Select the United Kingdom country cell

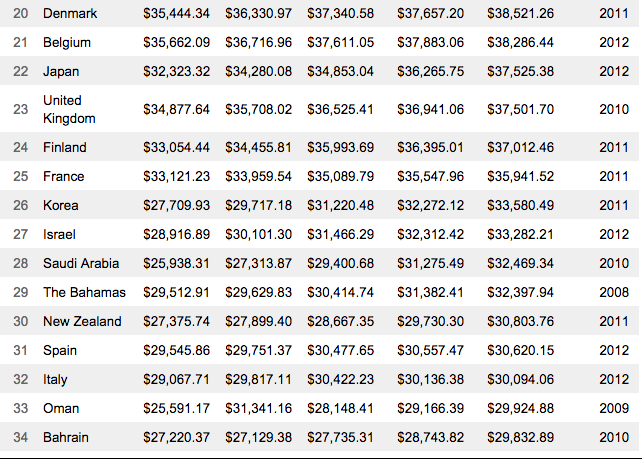(x=68, y=110)
